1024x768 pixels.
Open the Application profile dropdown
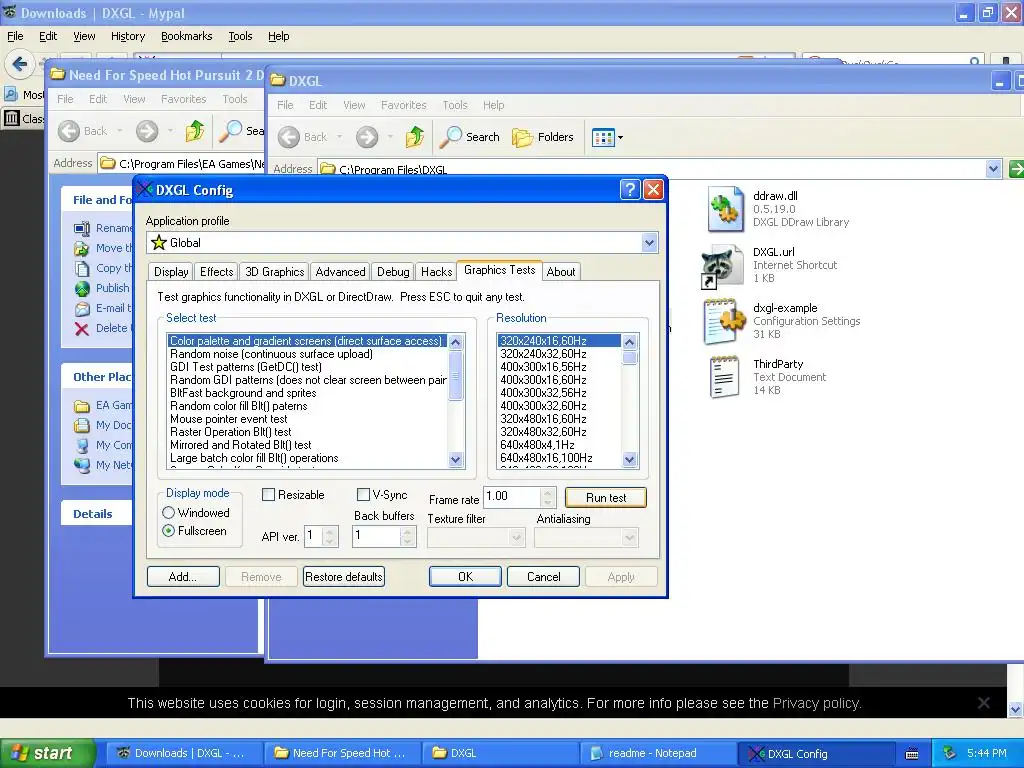click(x=649, y=243)
